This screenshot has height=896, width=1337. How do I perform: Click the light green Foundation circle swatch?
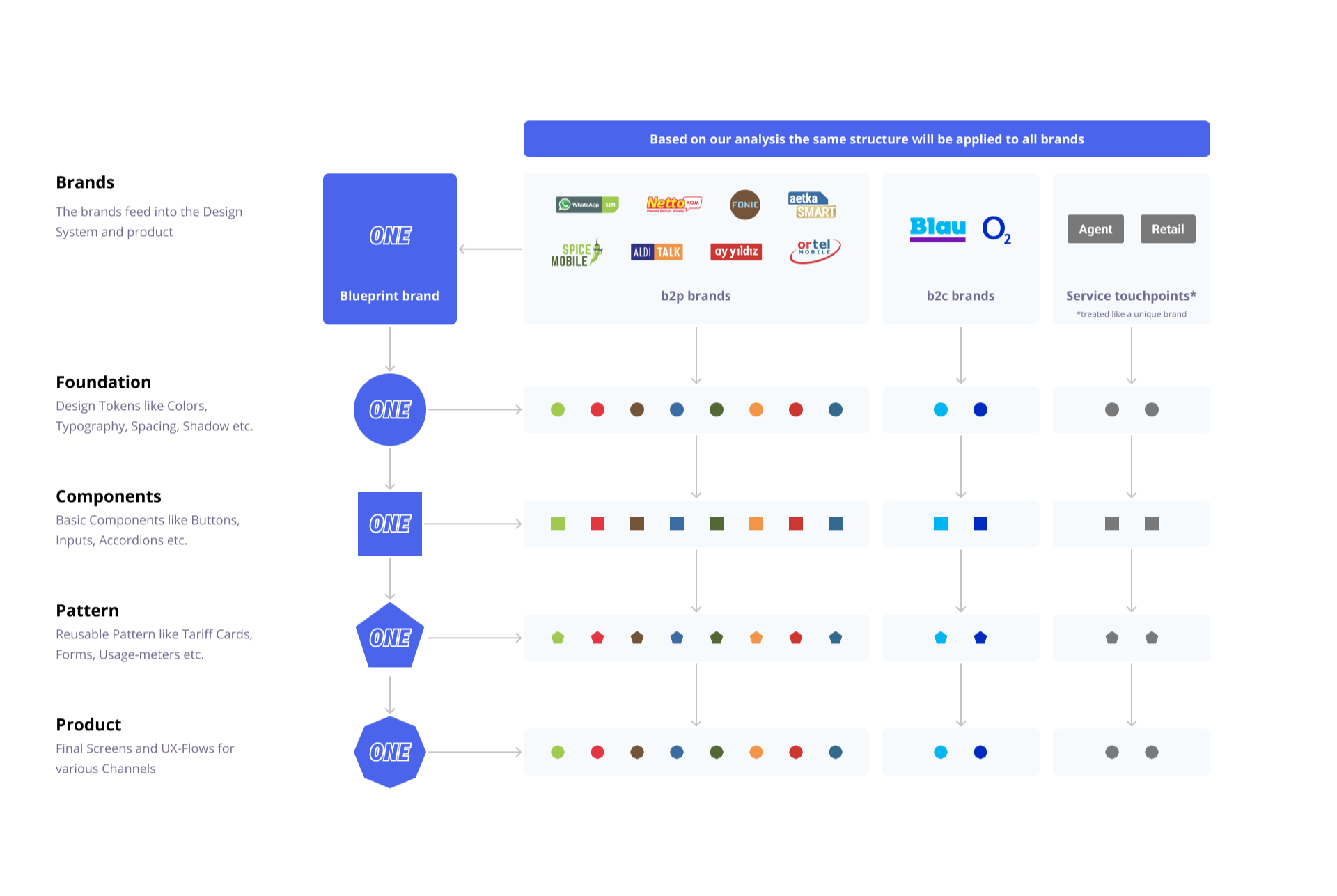pyautogui.click(x=558, y=409)
